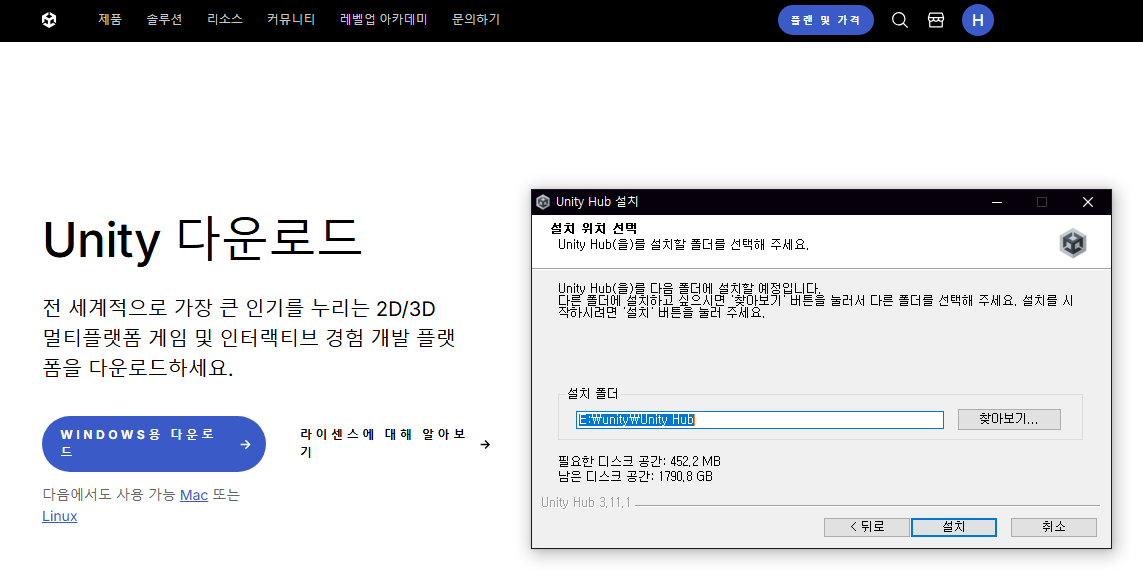1143x588 pixels.
Task: Click the 취소 cancel button
Action: [x=1053, y=527]
